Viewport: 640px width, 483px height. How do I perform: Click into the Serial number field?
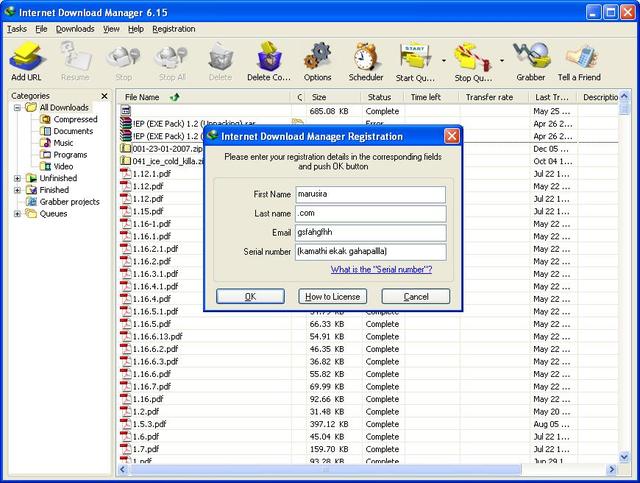(x=370, y=252)
